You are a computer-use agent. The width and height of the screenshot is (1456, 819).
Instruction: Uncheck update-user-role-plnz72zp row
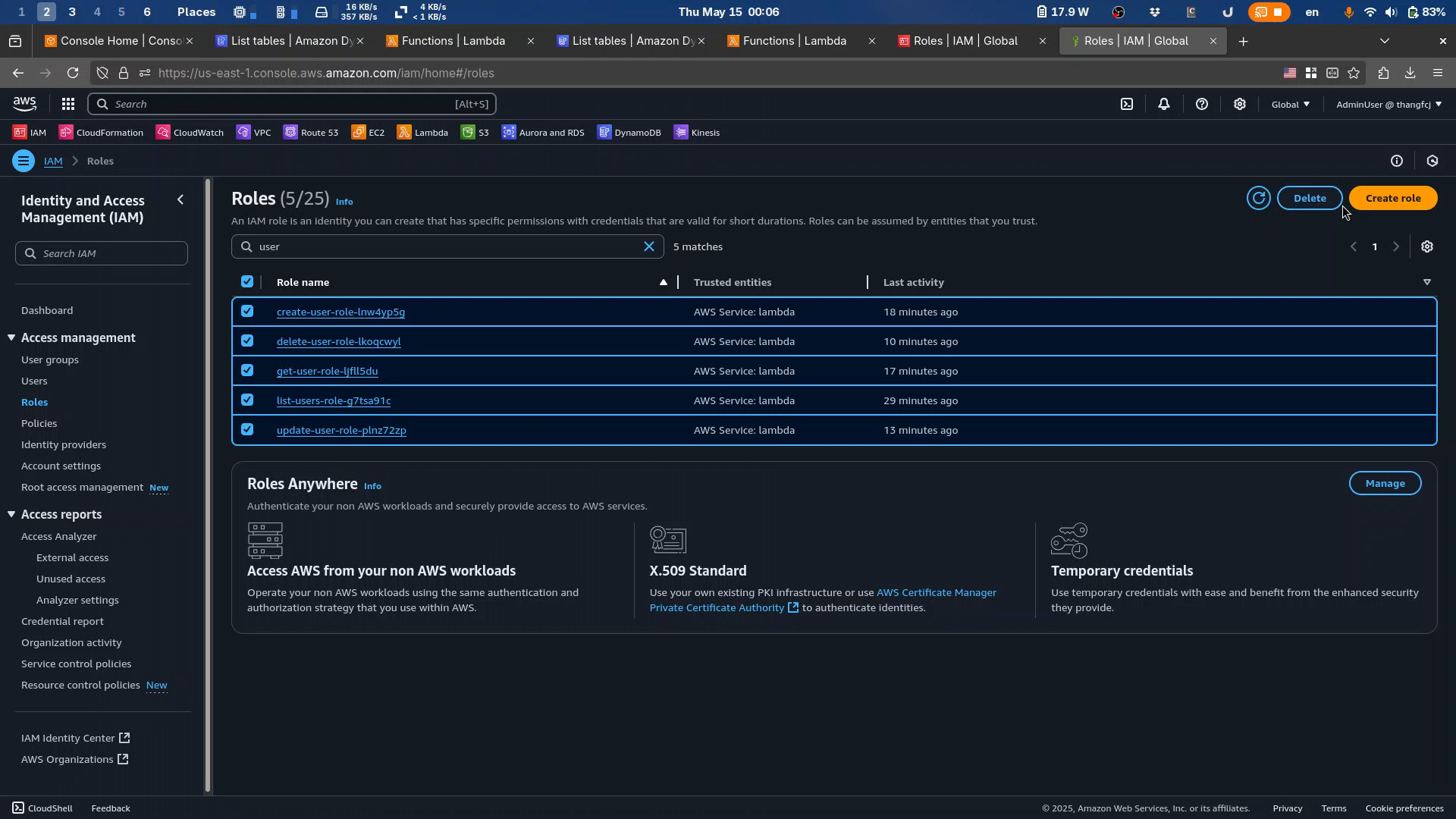click(x=247, y=429)
